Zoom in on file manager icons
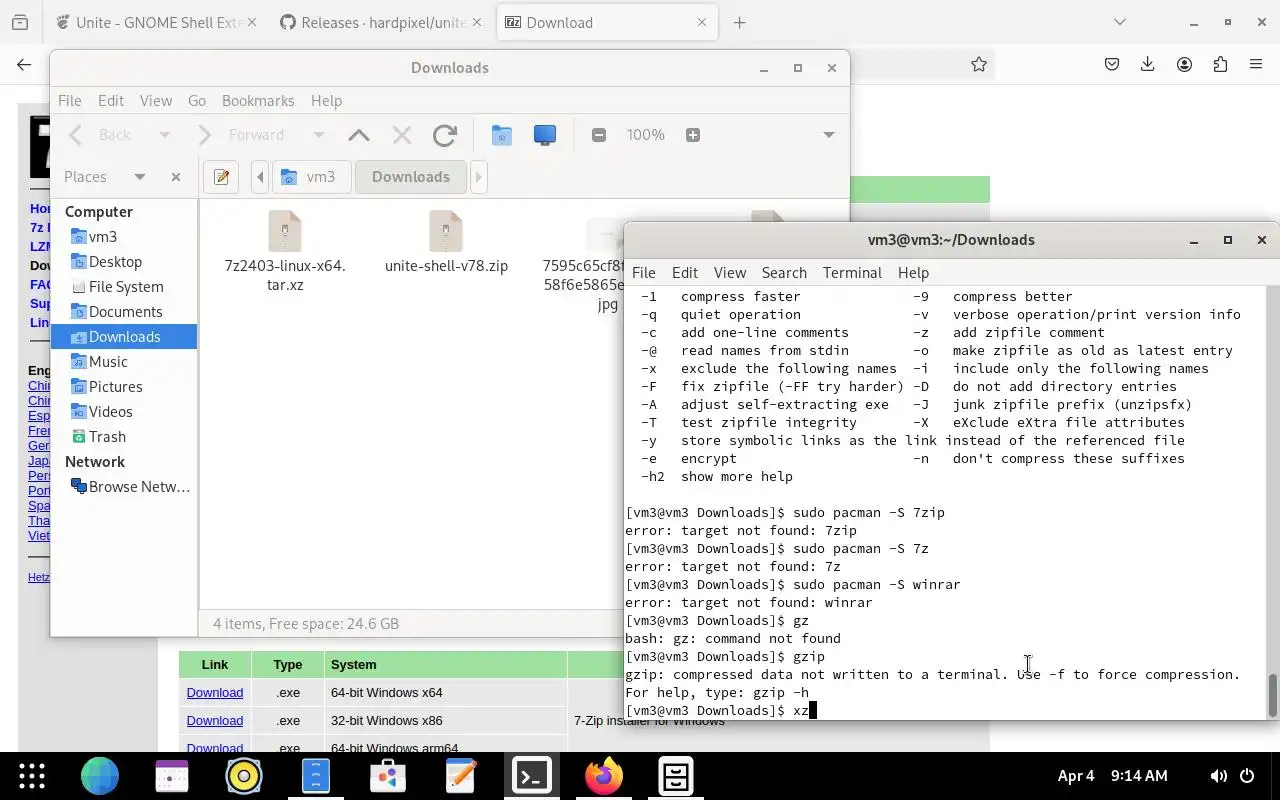Viewport: 1280px width, 800px height. coord(693,135)
